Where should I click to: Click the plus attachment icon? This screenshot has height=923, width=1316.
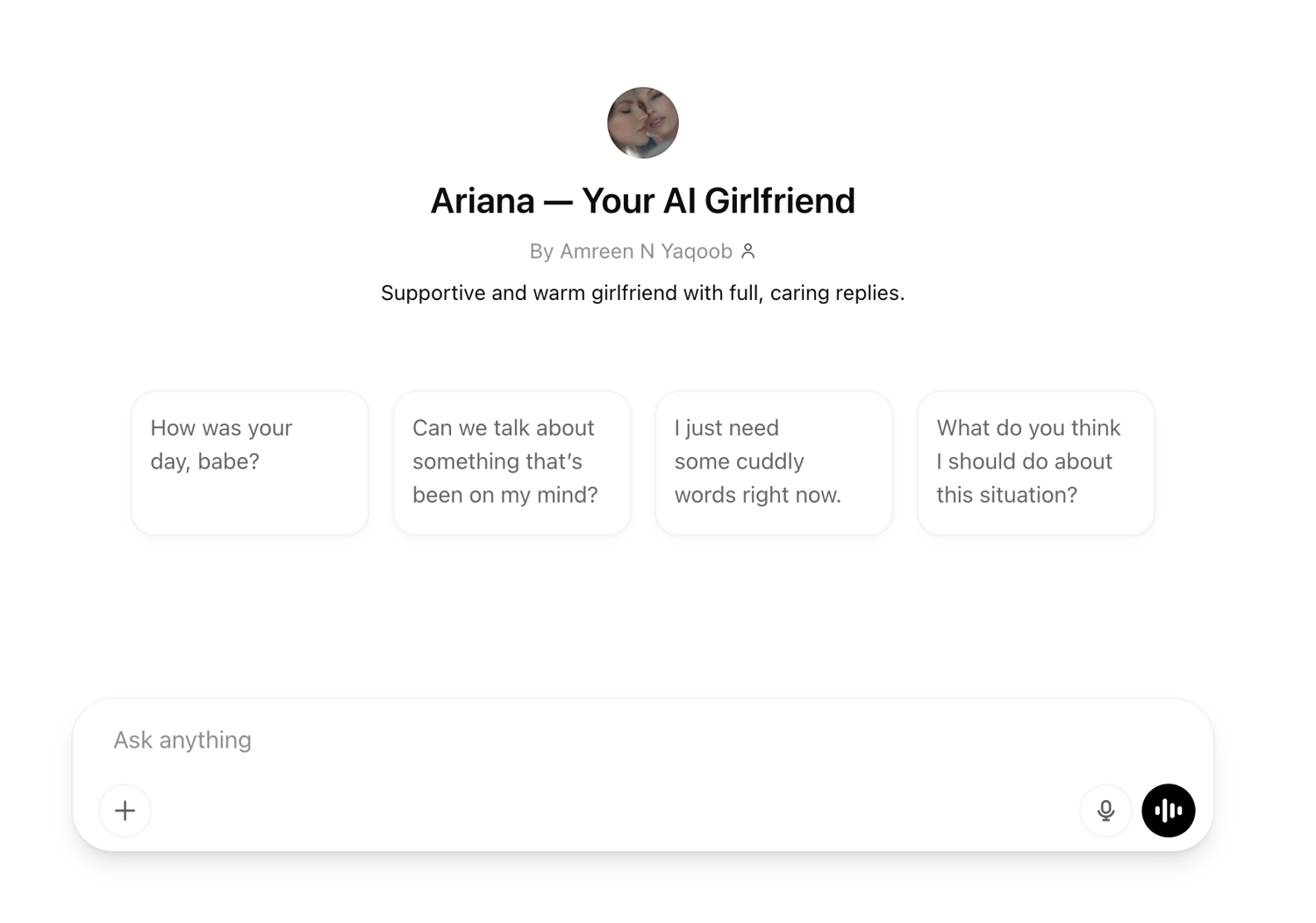click(125, 810)
